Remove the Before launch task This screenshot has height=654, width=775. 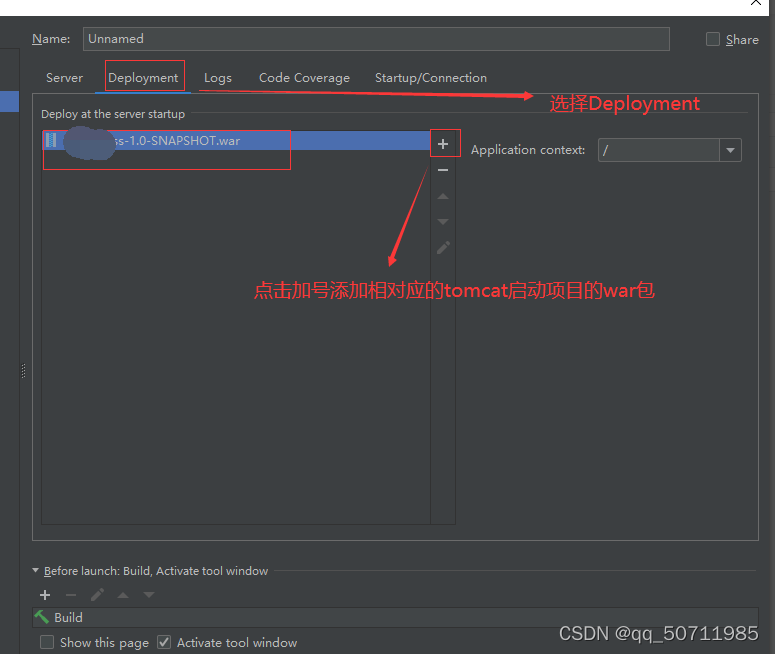coord(71,595)
